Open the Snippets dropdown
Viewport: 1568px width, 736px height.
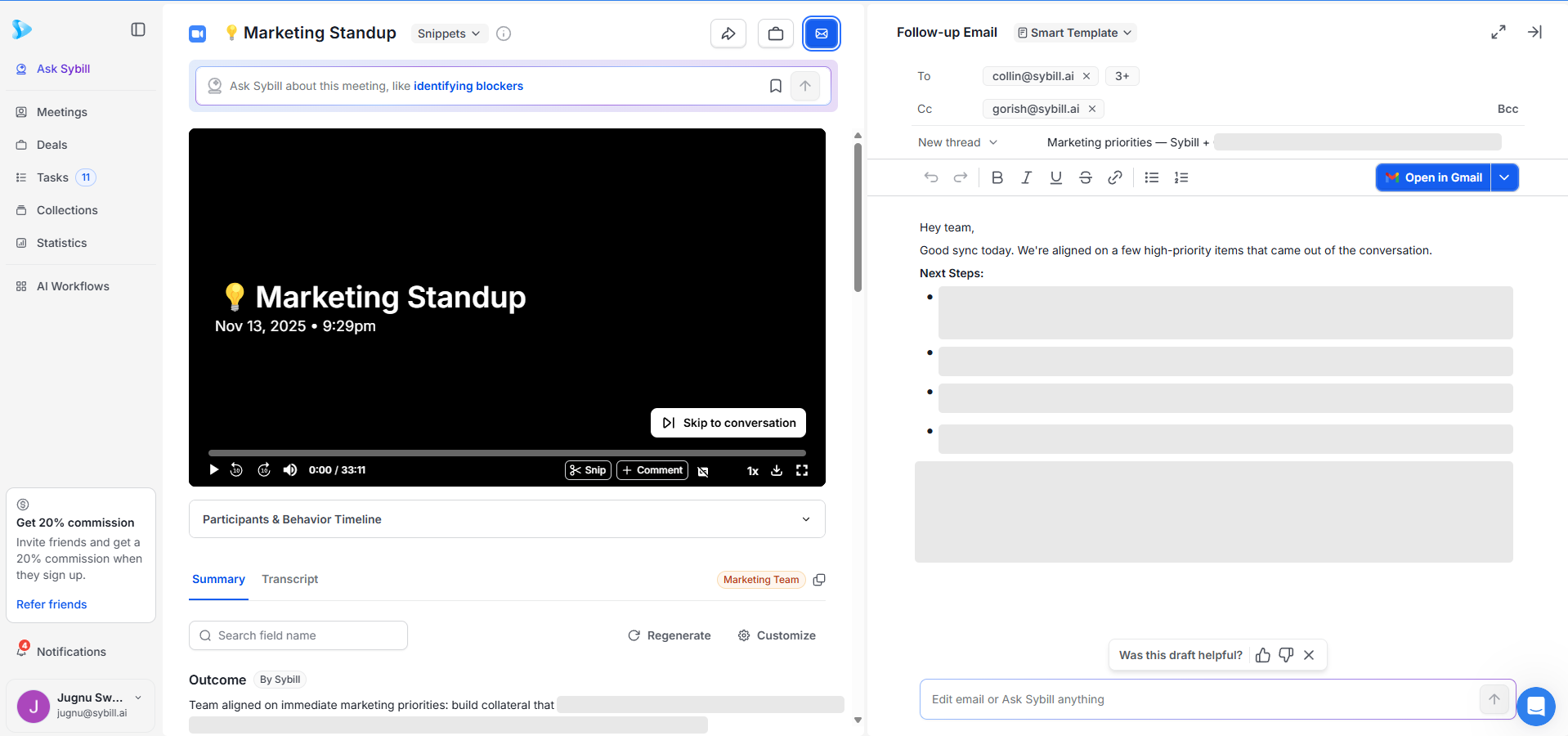(449, 34)
